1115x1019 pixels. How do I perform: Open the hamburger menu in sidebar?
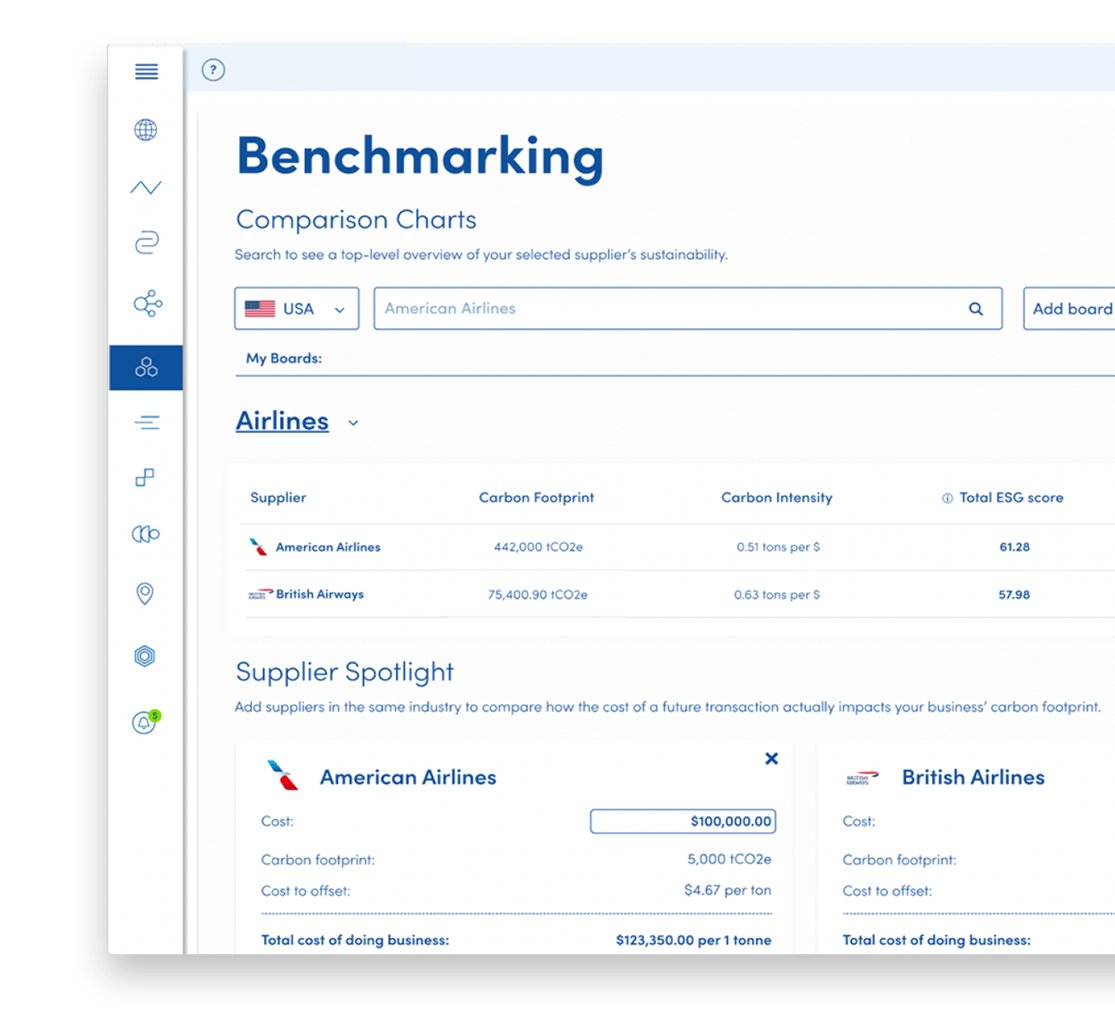[x=146, y=72]
